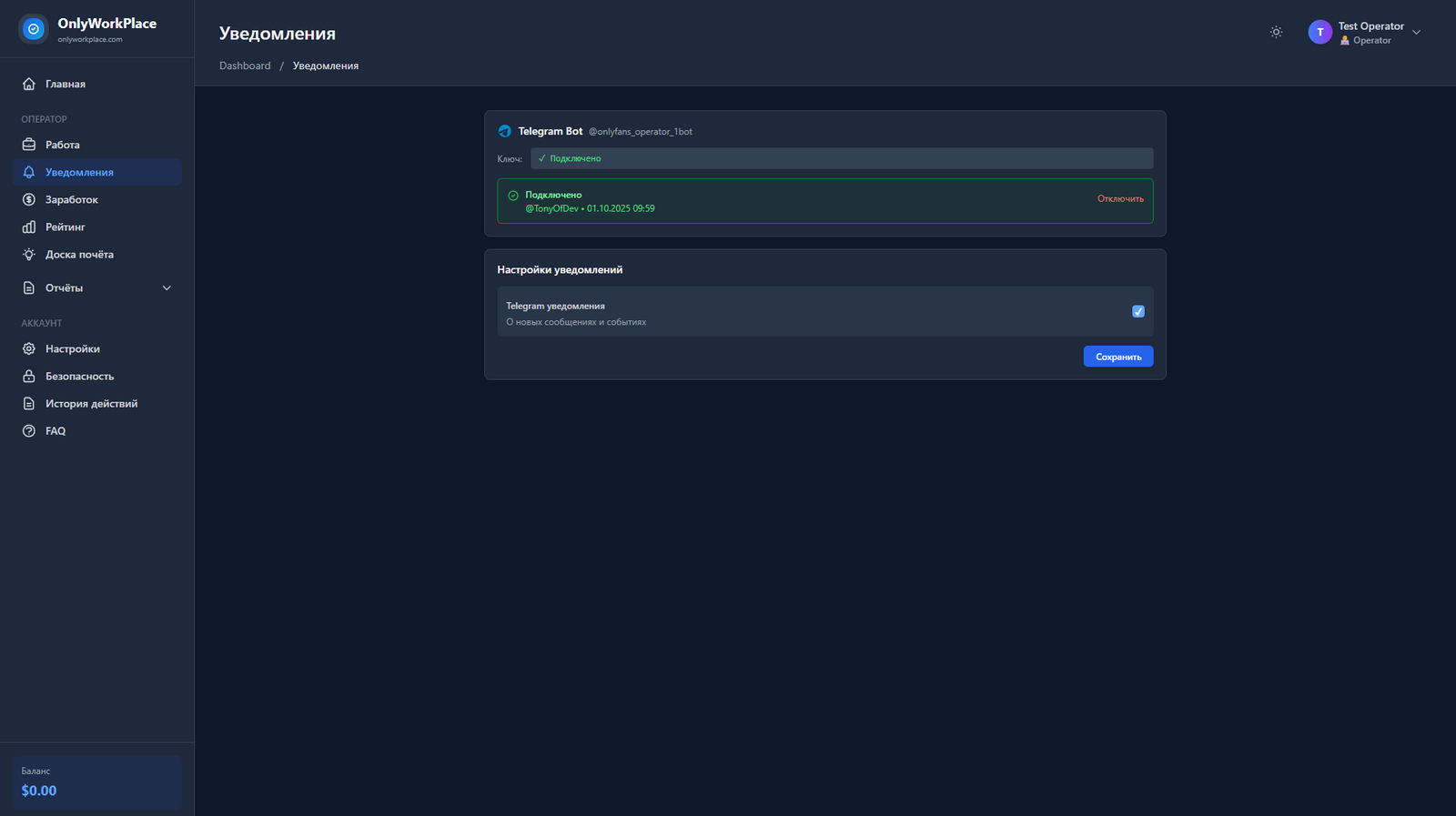Expand the Отчёты submenu chevron
Viewport: 1456px width, 816px height.
click(167, 287)
